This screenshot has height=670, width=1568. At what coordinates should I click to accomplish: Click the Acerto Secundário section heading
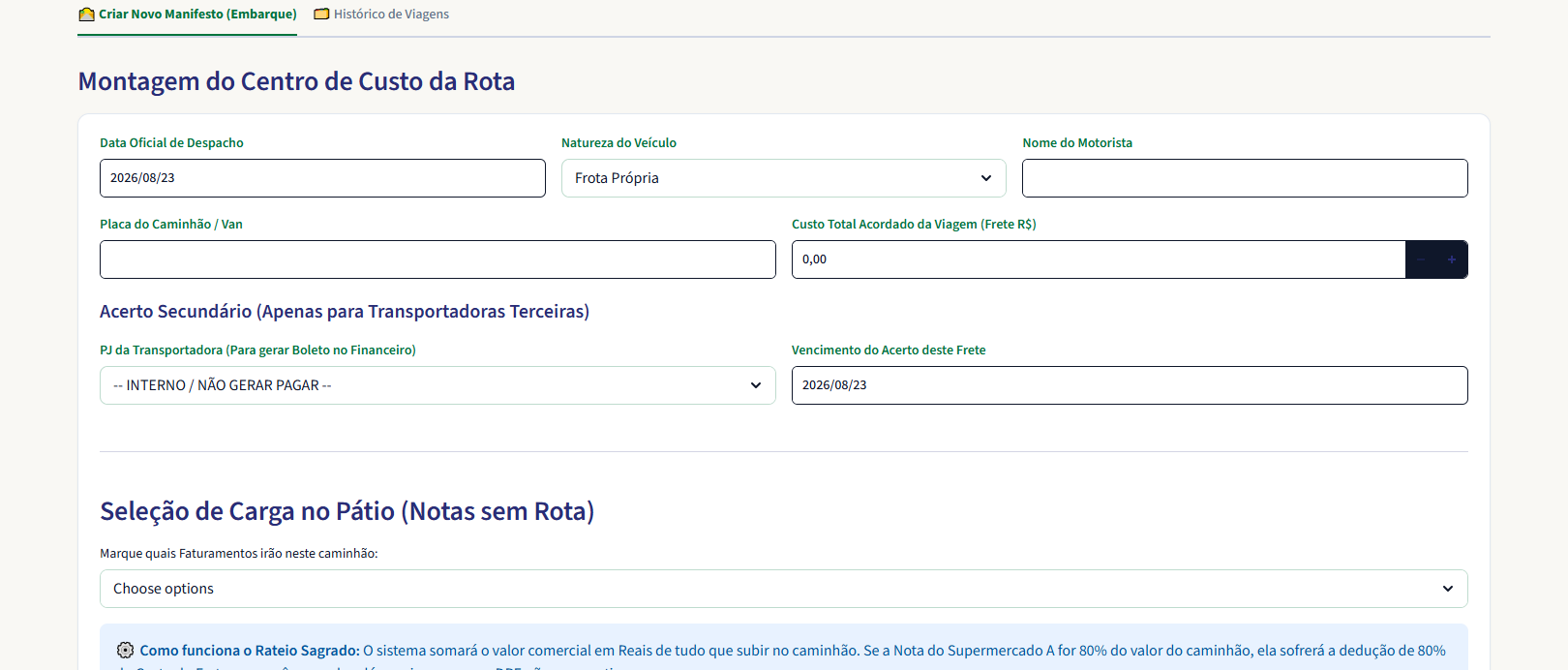(345, 312)
